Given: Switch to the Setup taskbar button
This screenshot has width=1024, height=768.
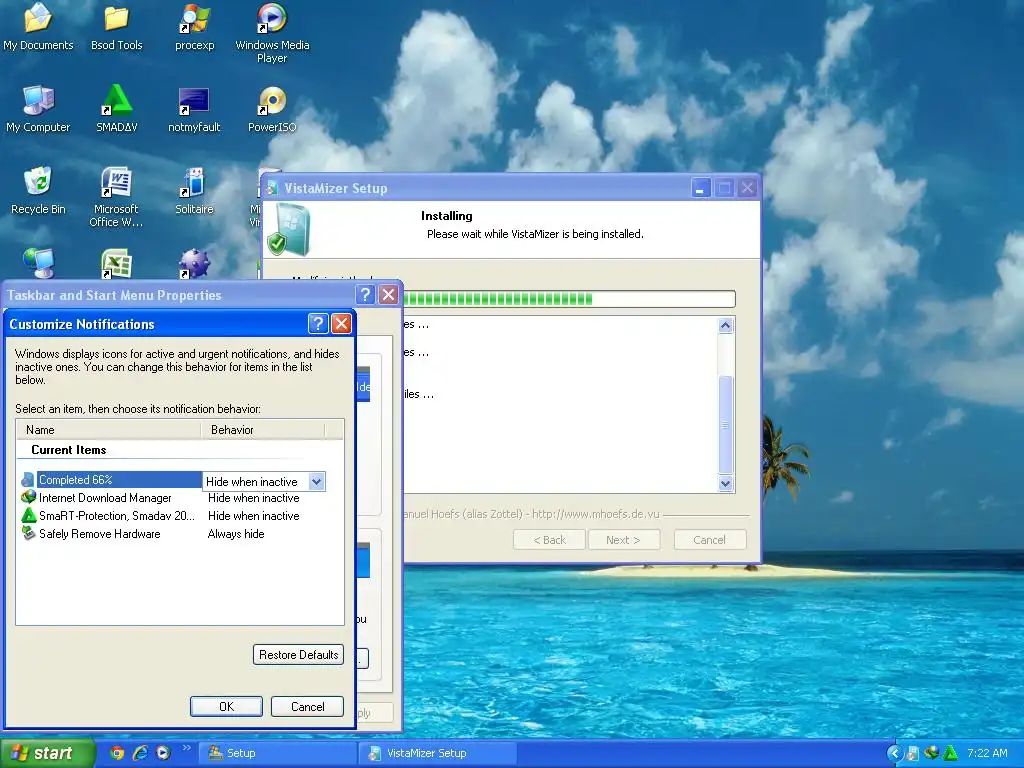Looking at the screenshot, I should 278,753.
